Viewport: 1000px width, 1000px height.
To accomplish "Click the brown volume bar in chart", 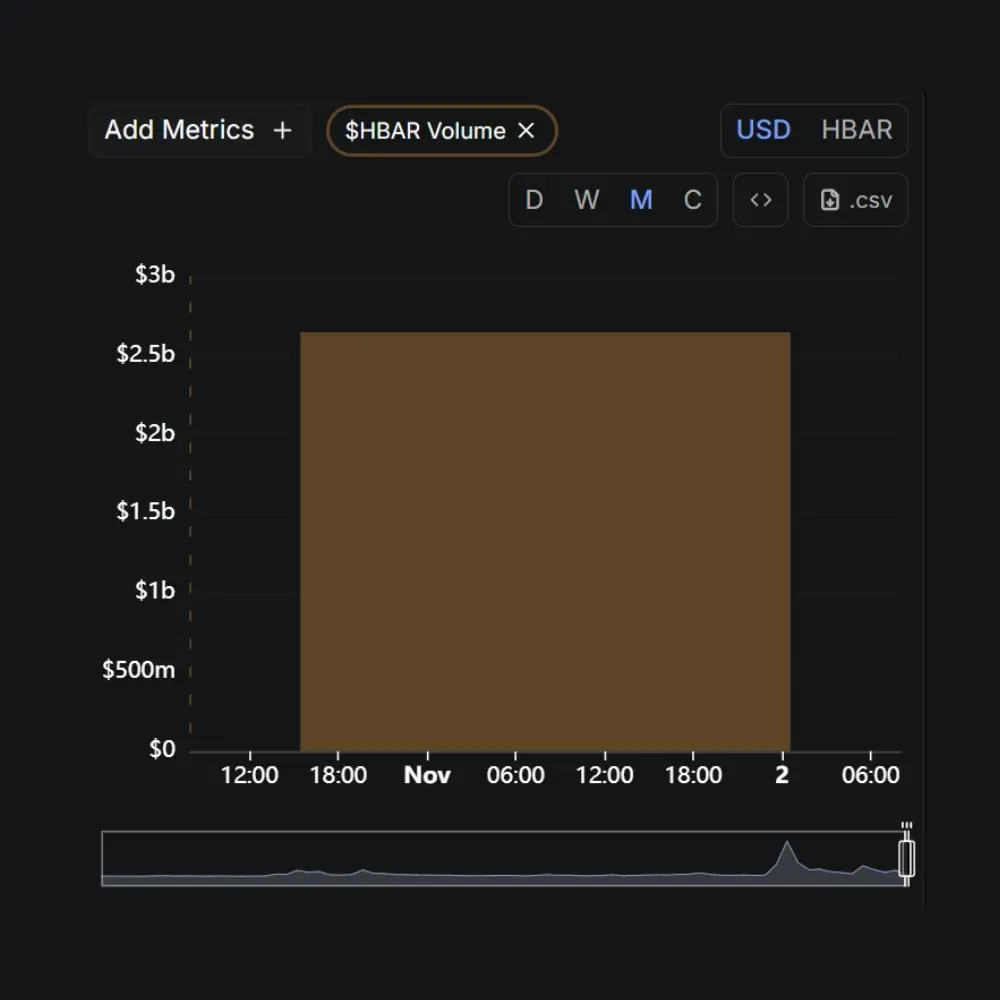I will coord(545,541).
